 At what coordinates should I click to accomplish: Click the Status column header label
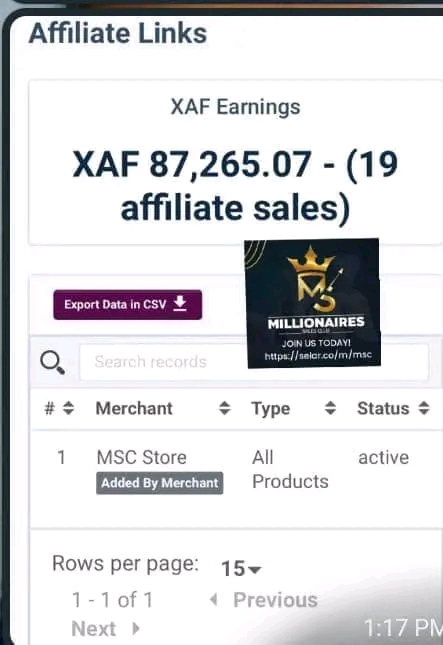(383, 408)
